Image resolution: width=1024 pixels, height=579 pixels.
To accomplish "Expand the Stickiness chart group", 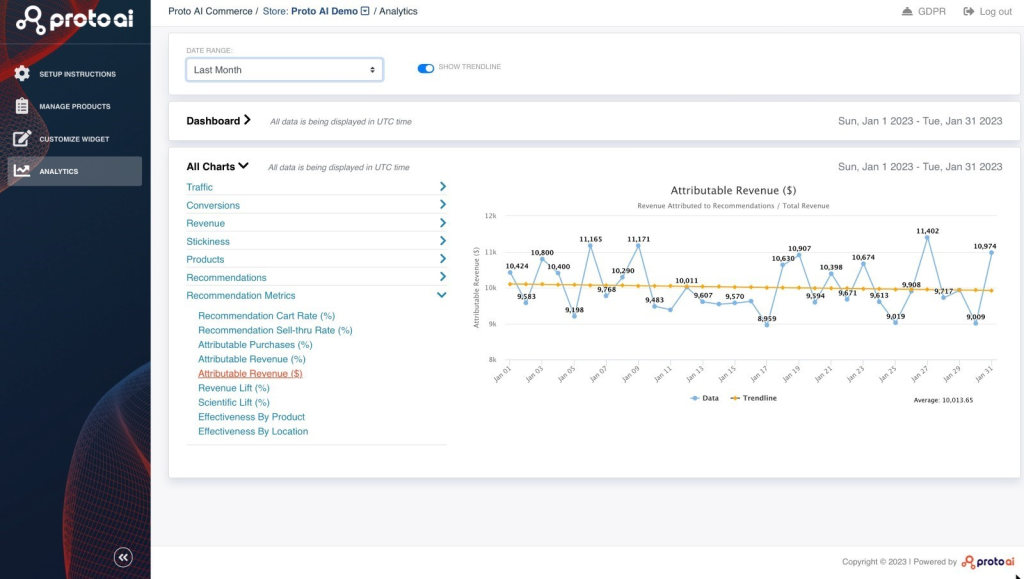I will coord(443,241).
